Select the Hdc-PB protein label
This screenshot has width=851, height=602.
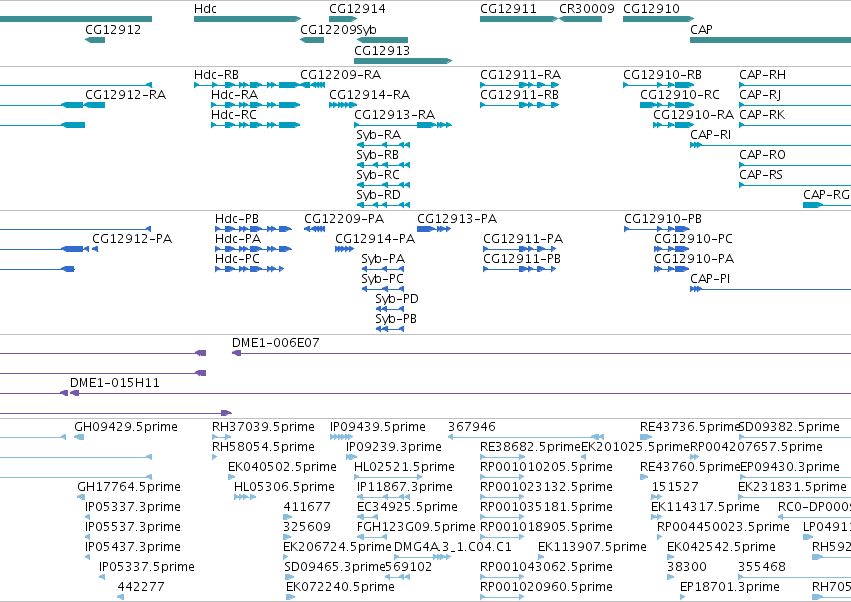tap(237, 219)
